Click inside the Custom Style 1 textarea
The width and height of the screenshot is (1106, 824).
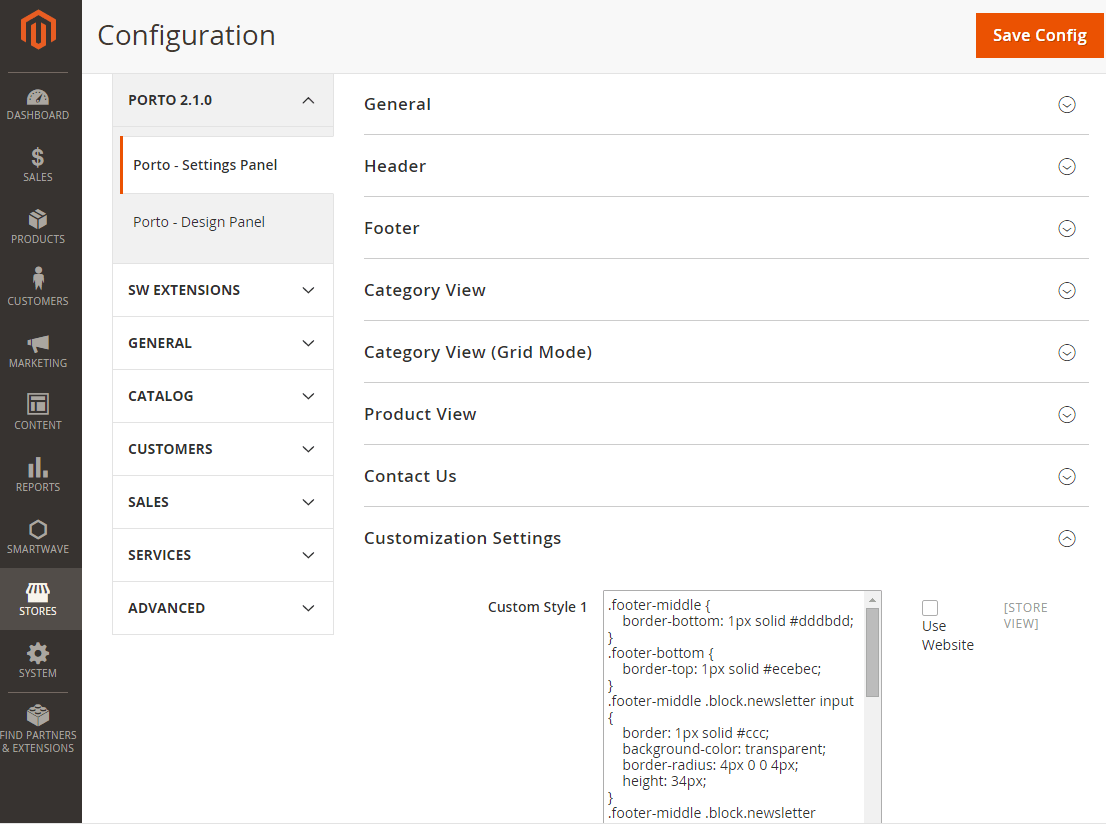tap(735, 700)
